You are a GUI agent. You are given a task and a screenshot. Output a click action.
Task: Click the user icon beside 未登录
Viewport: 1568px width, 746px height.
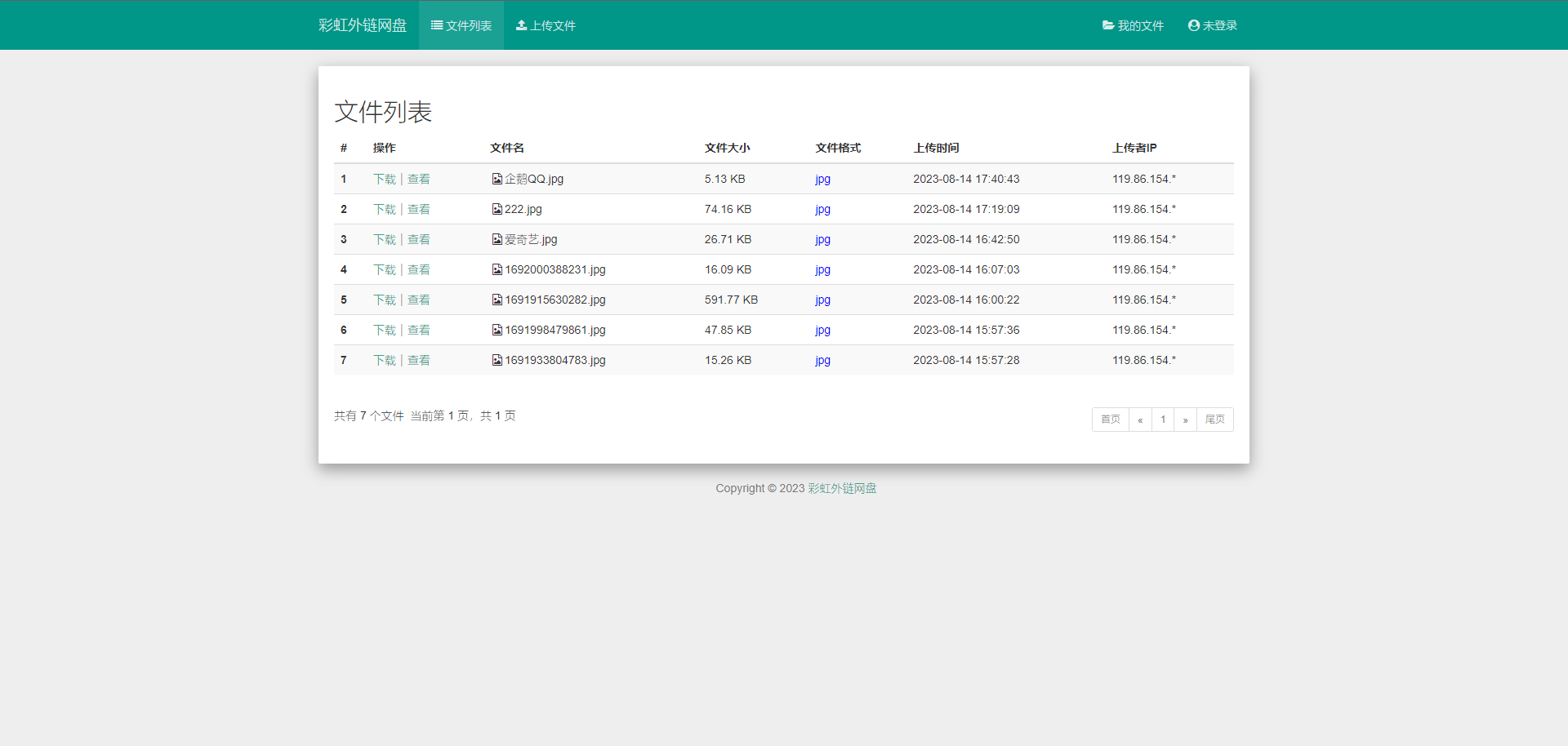(1194, 25)
